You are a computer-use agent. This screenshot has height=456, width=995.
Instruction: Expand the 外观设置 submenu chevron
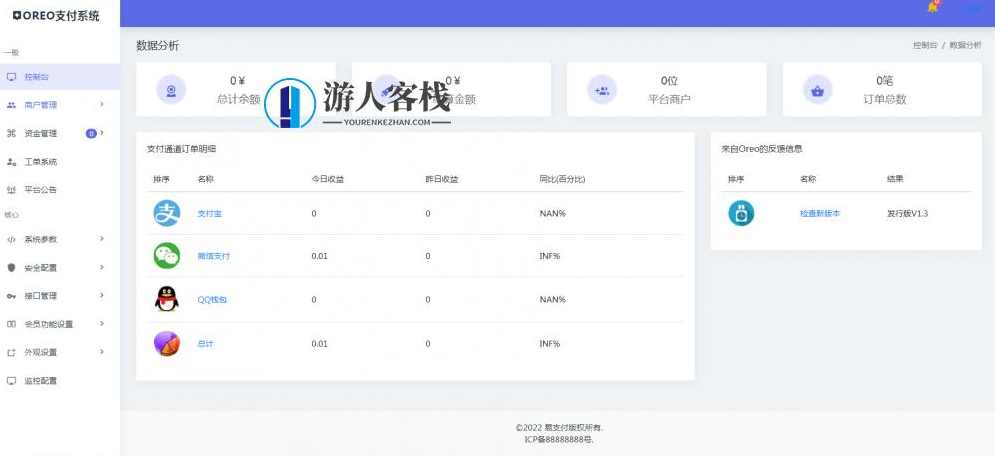[102, 351]
